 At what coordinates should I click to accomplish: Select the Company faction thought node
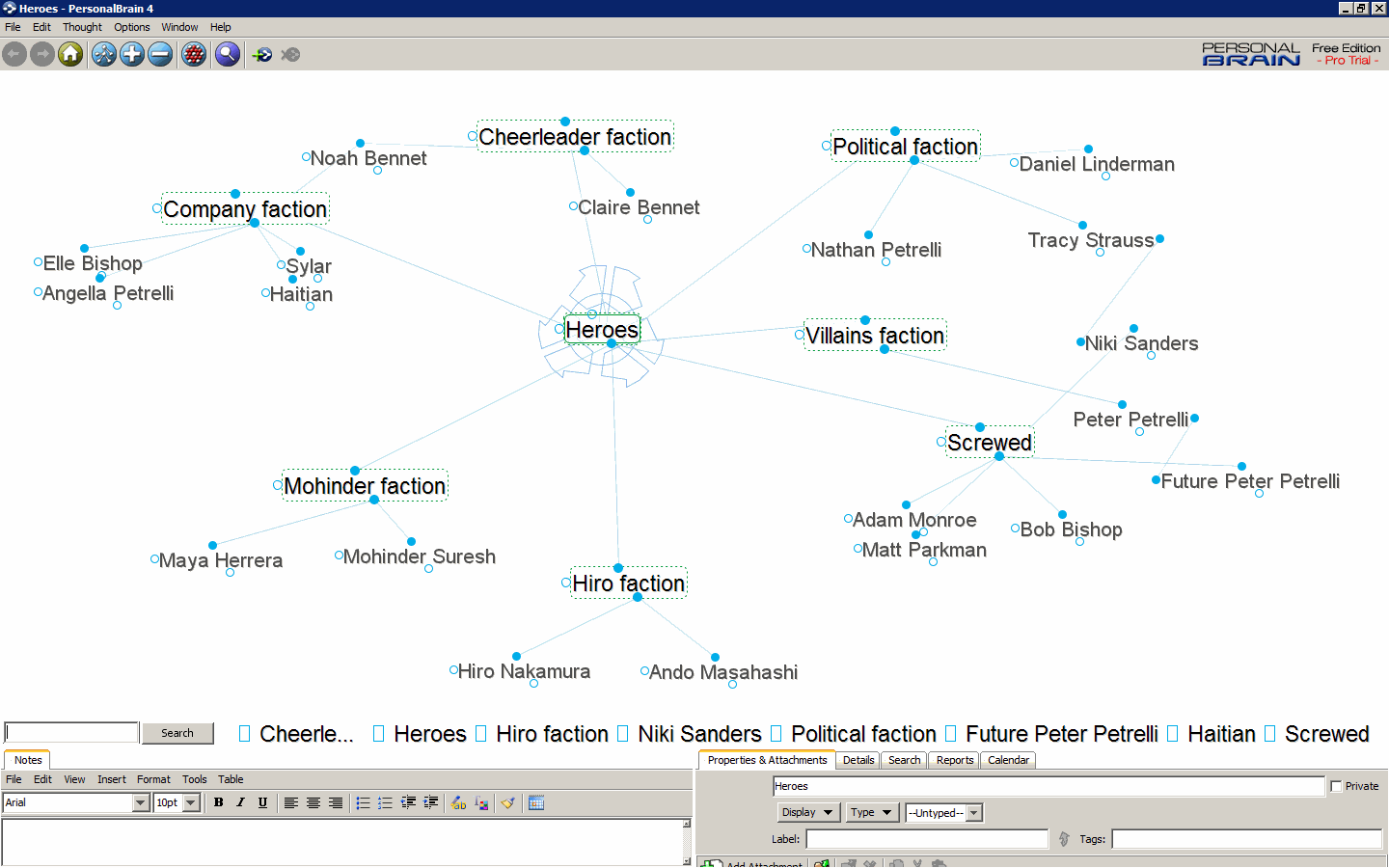click(245, 209)
